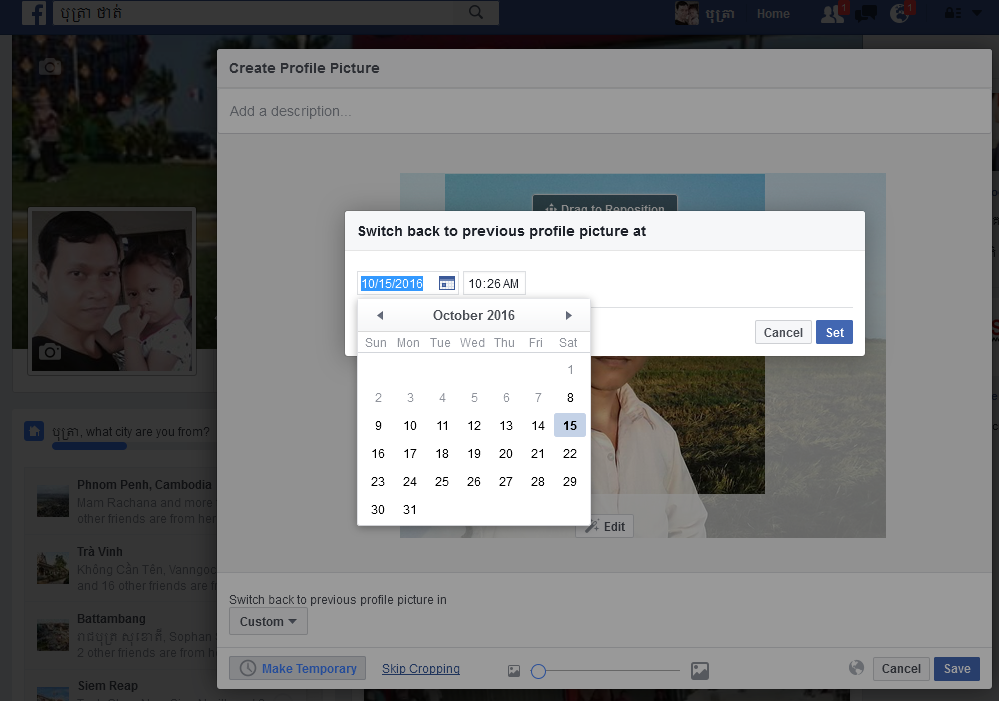Click Battambang city thumbnail
Viewport: 999px width, 701px height.
(53, 635)
